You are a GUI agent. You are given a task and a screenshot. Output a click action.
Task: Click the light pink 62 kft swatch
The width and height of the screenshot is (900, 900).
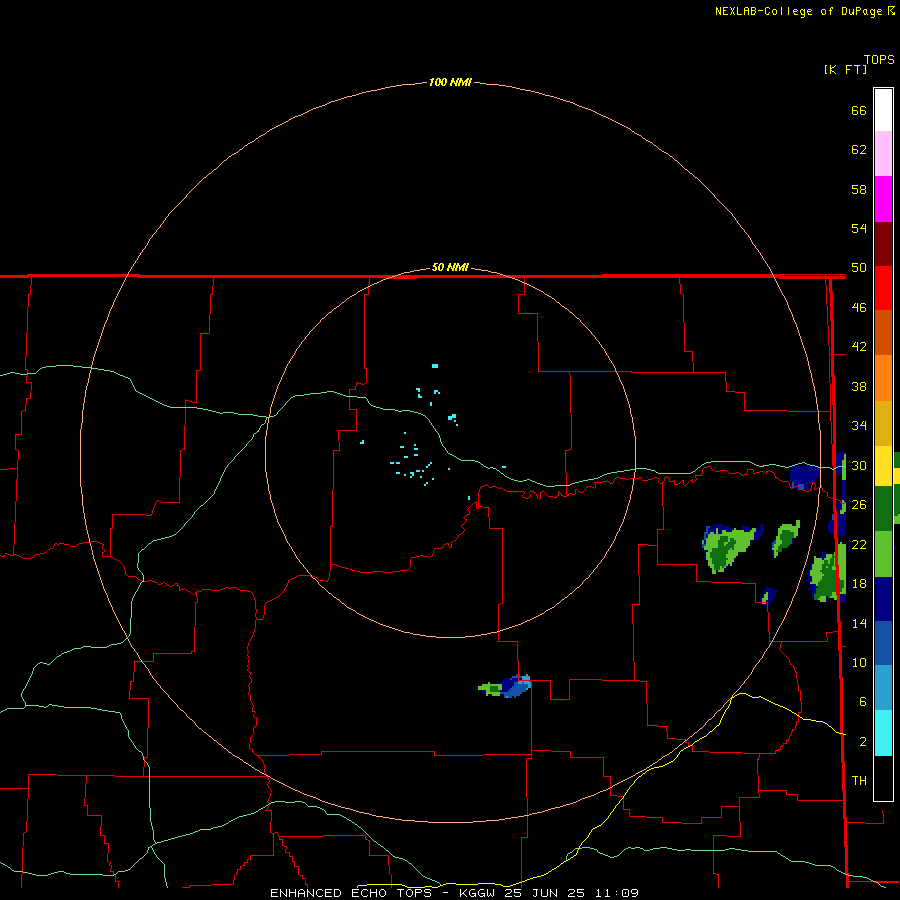point(883,153)
